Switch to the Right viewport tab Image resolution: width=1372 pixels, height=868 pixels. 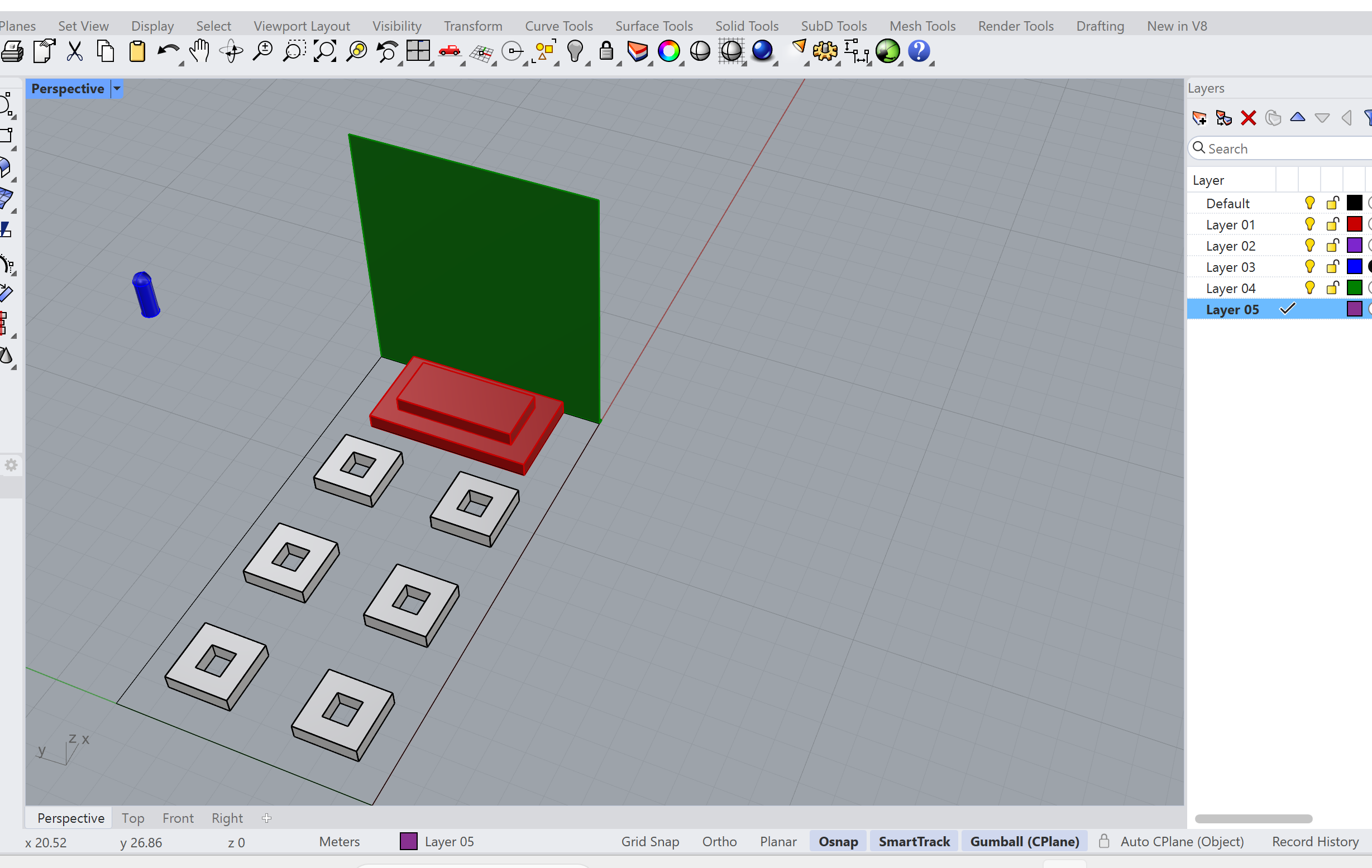(x=227, y=818)
